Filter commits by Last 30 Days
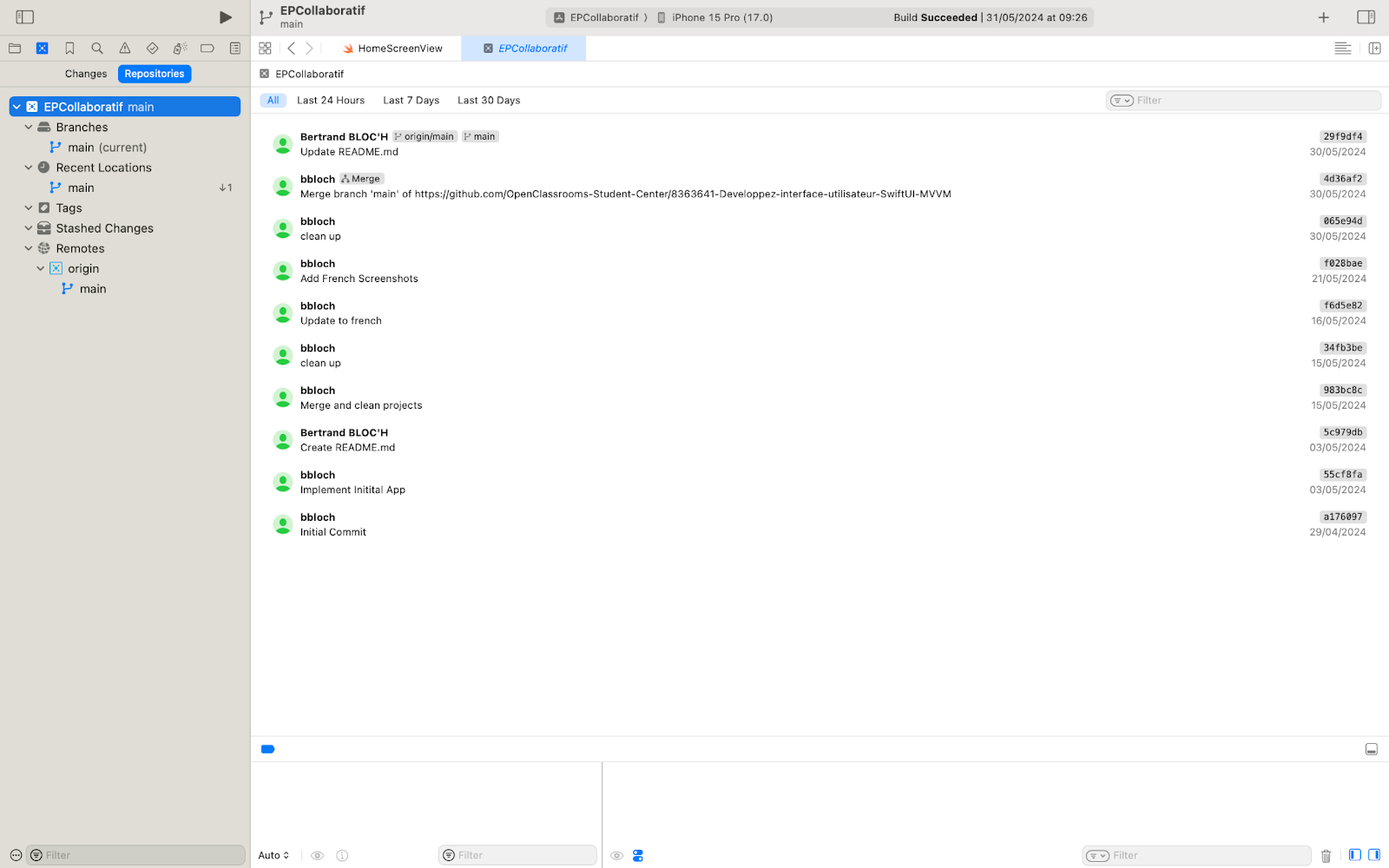The width and height of the screenshot is (1389, 868). 489,101
